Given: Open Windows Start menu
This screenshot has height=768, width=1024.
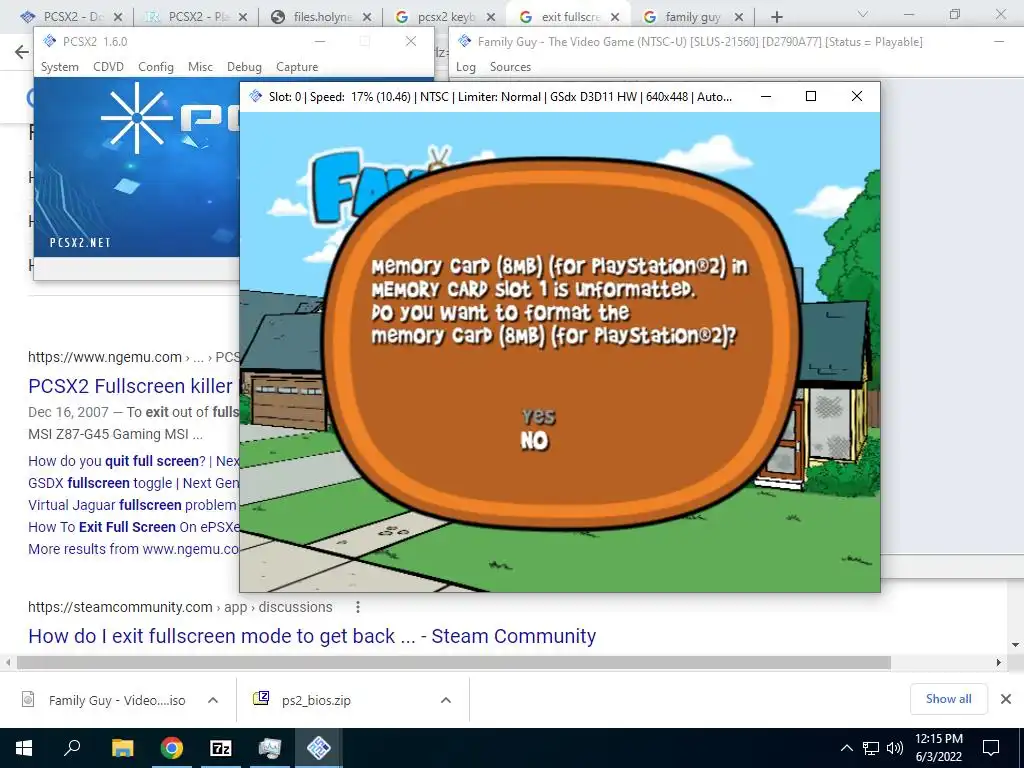Looking at the screenshot, I should [24, 748].
